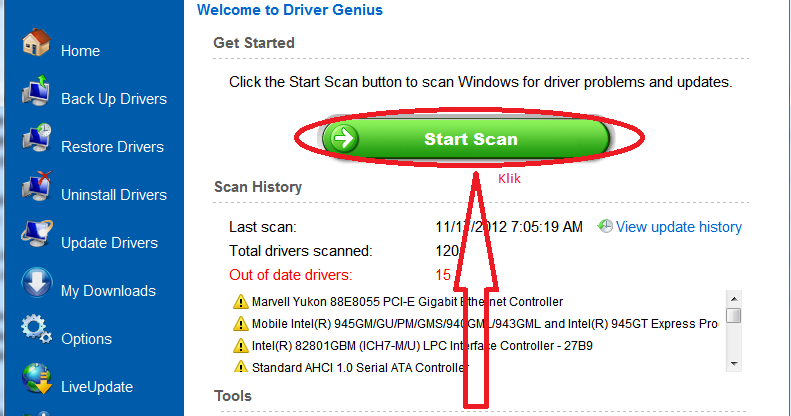The width and height of the screenshot is (791, 416).
Task: Open Update Drivers in the sidebar
Action: 109,243
